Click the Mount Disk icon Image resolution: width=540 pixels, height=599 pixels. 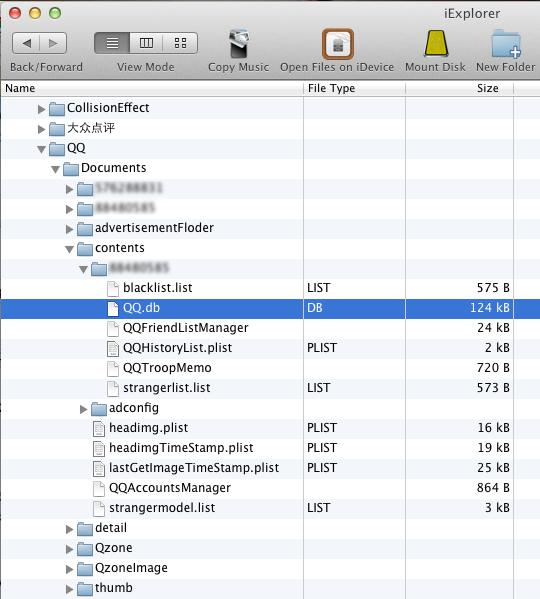tap(436, 44)
